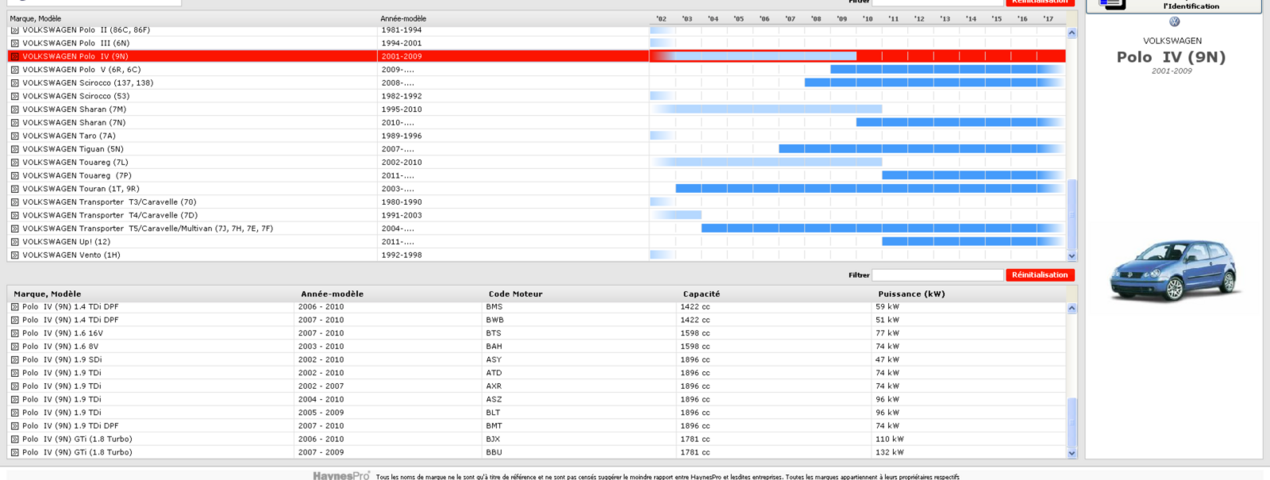Click up arrow of the engine list scrollbar
This screenshot has width=1270, height=480.
[x=1073, y=308]
